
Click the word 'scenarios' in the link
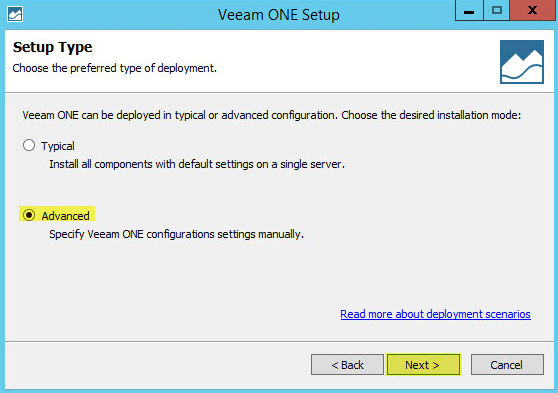pyautogui.click(x=508, y=314)
